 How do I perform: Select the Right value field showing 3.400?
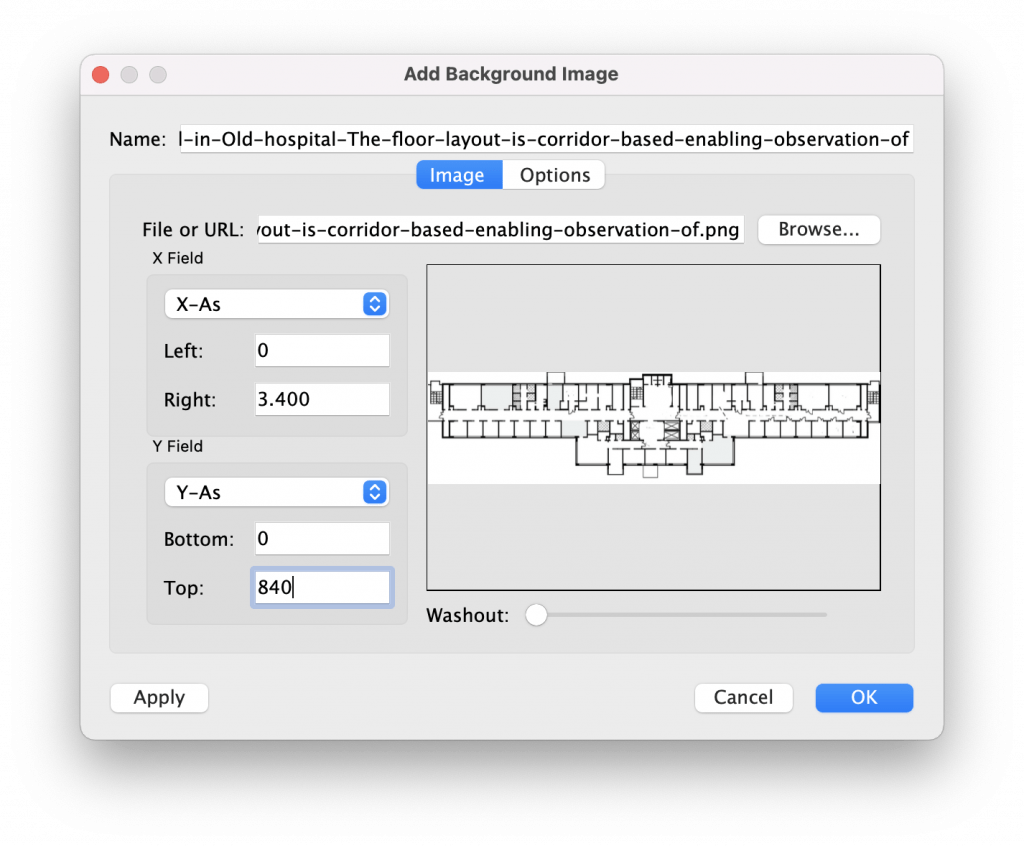[x=321, y=399]
